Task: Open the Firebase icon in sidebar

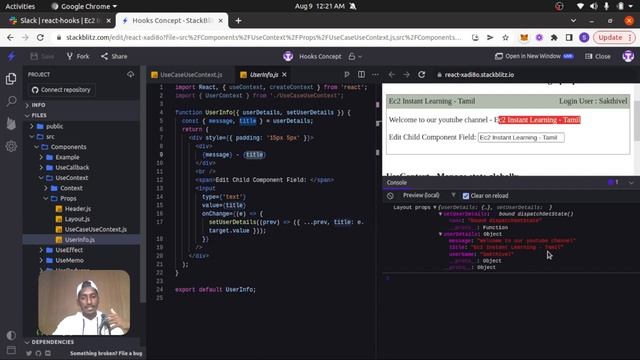Action: coord(11,123)
